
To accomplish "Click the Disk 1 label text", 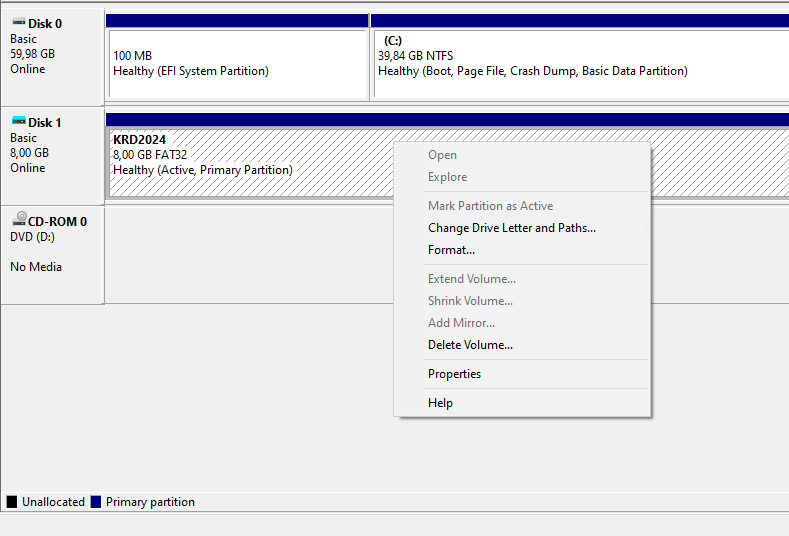I will pos(45,123).
